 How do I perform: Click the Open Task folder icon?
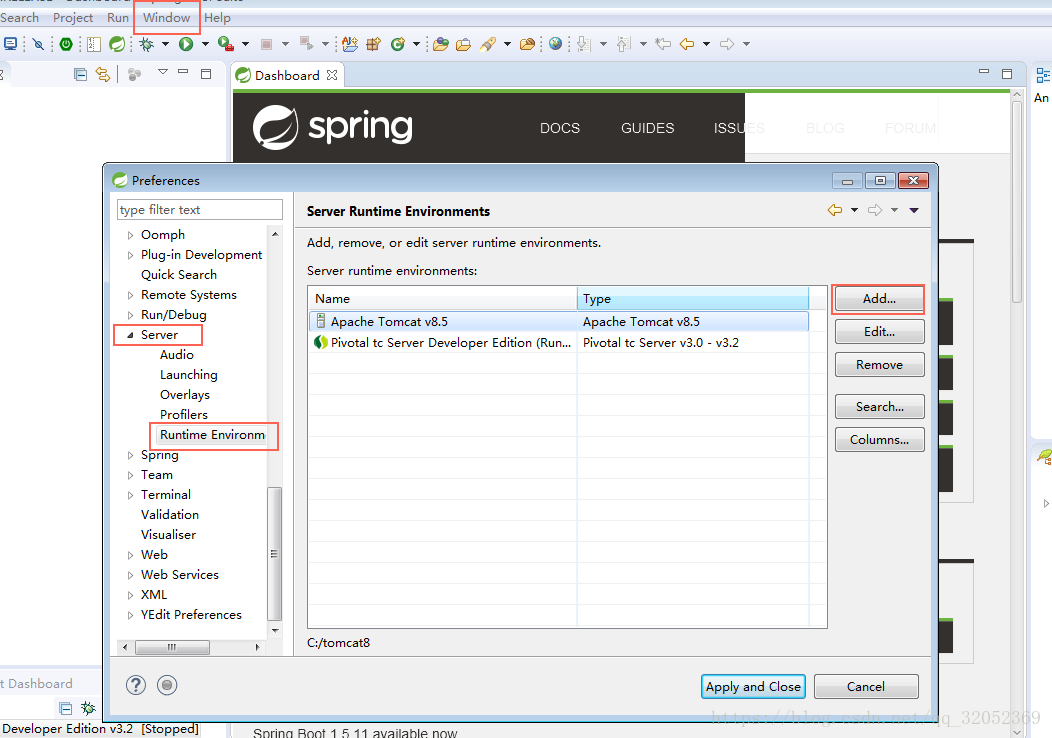[463, 44]
